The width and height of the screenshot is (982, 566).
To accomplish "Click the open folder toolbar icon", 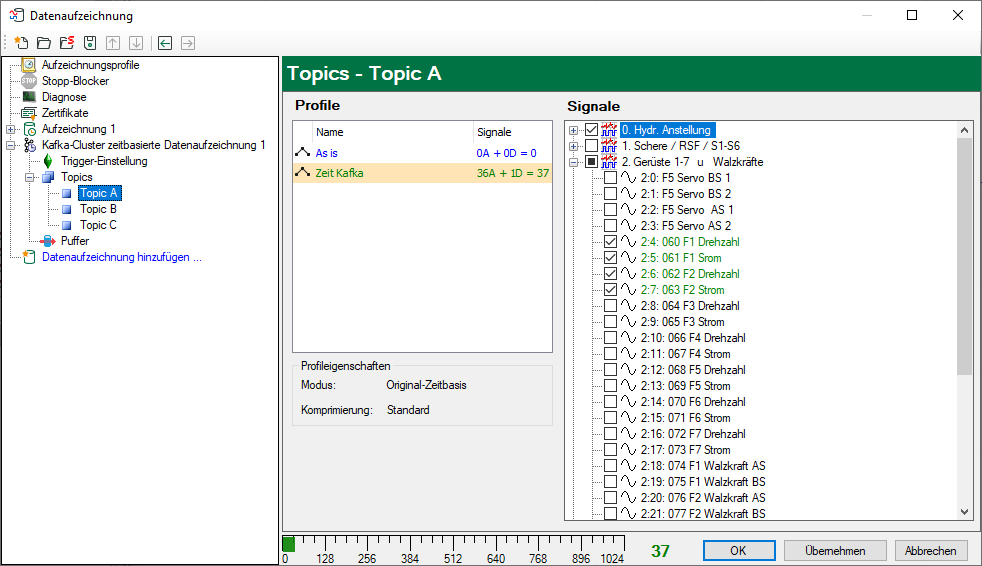I will point(43,43).
